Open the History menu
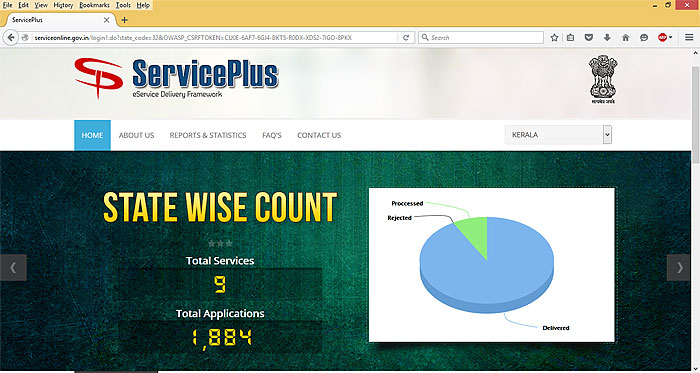This screenshot has height=373, width=700. 63,5
